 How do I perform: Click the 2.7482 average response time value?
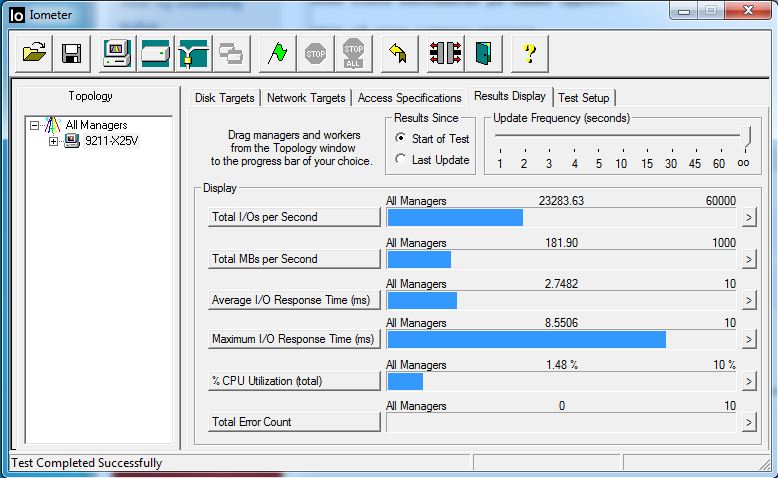point(561,283)
